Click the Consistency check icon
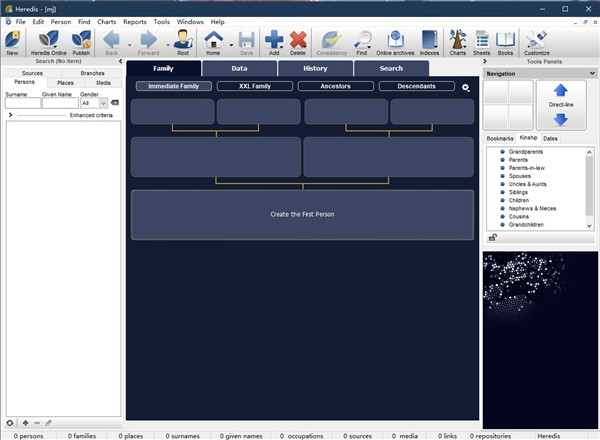 pos(331,42)
